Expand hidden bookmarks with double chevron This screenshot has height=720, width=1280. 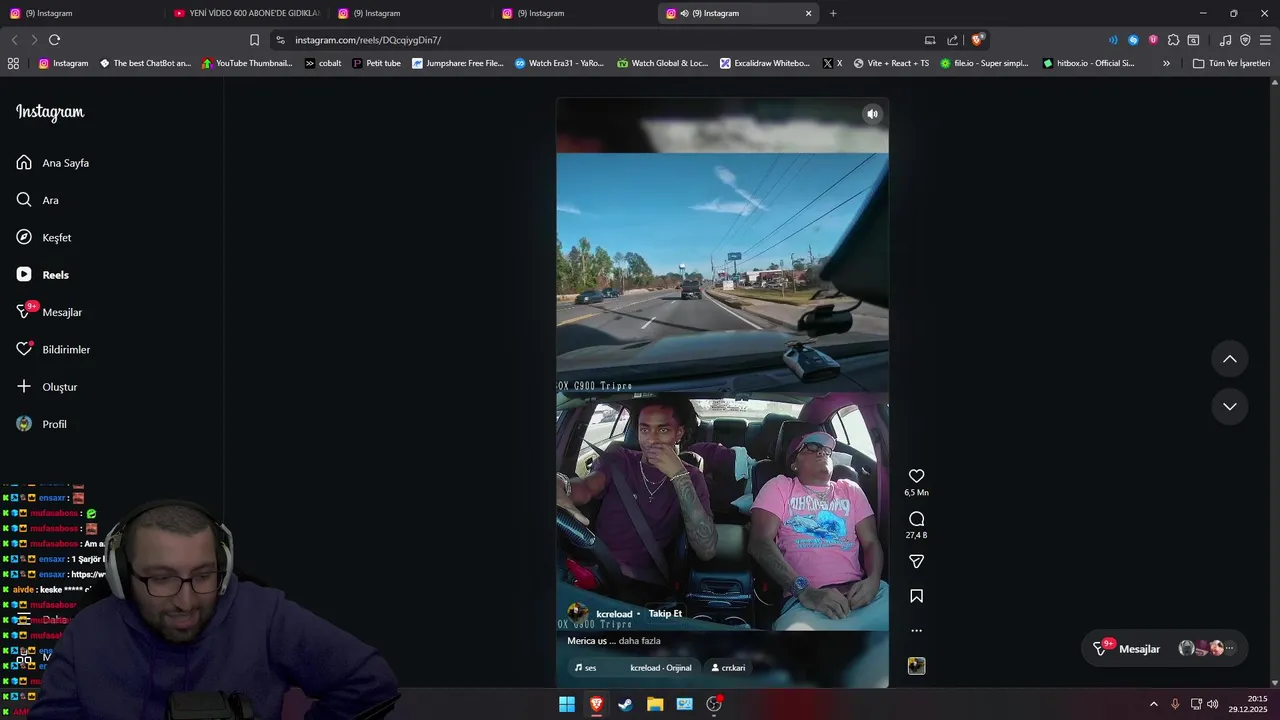[x=1166, y=63]
